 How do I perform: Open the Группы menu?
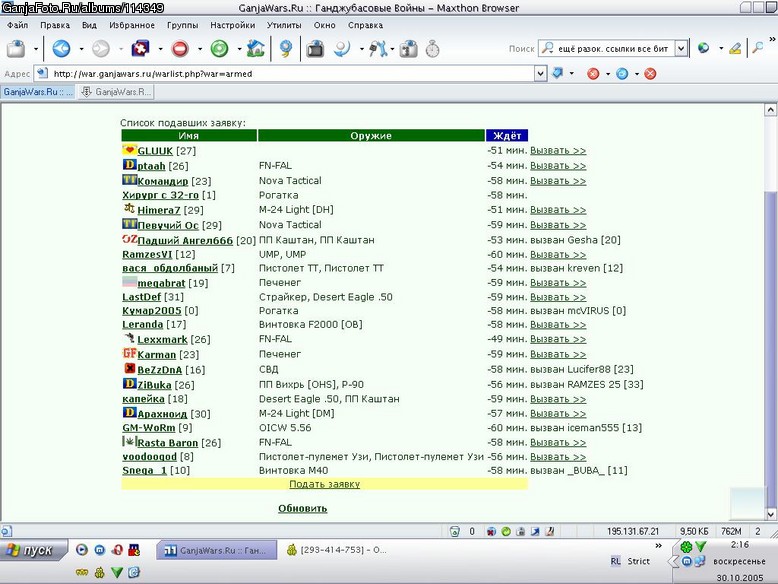coord(183,25)
